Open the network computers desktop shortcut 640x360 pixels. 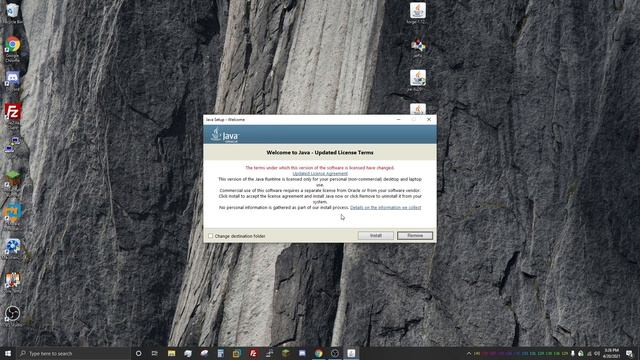pyautogui.click(x=12, y=144)
